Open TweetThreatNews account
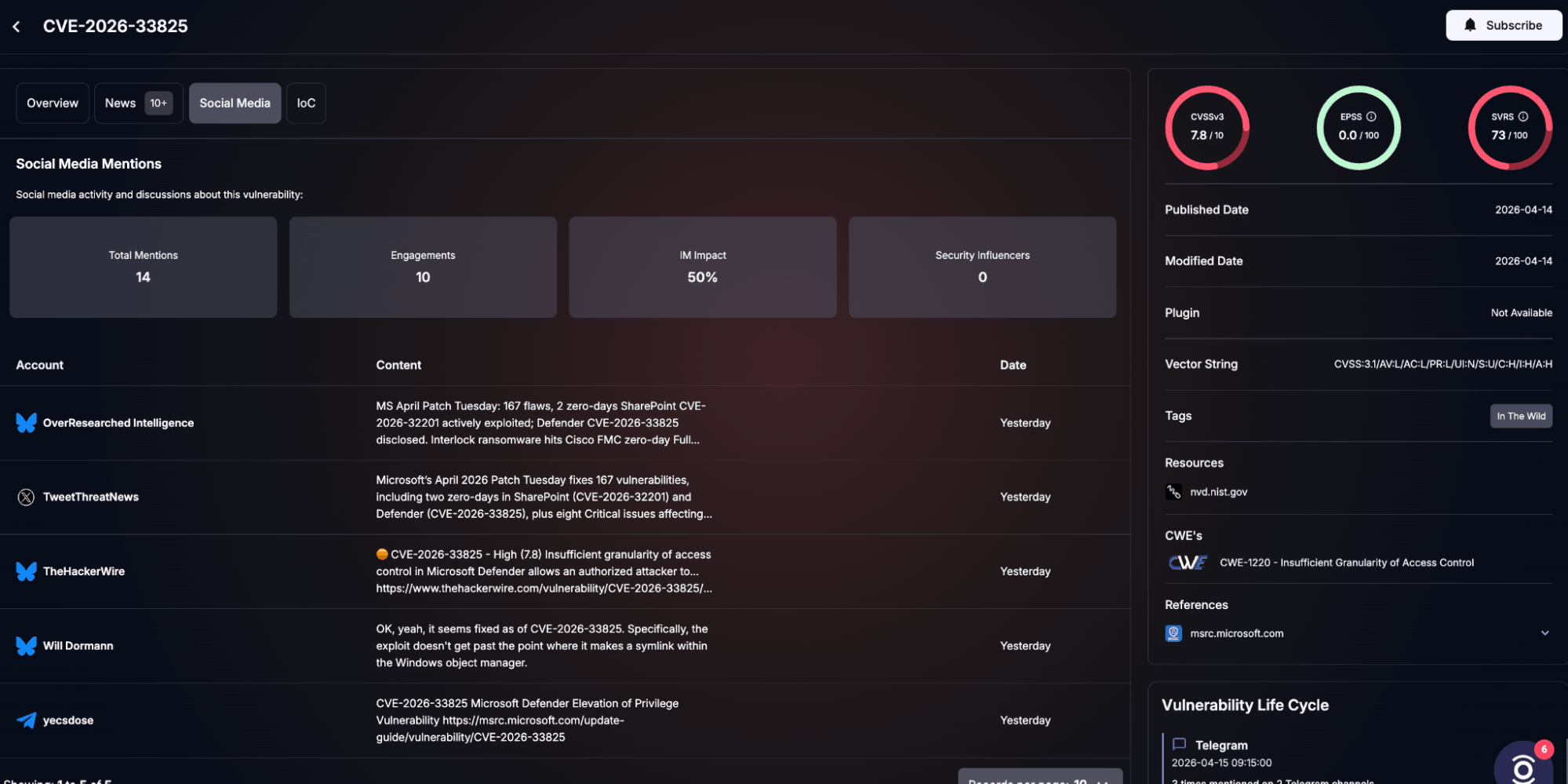1568x784 pixels. coord(91,498)
